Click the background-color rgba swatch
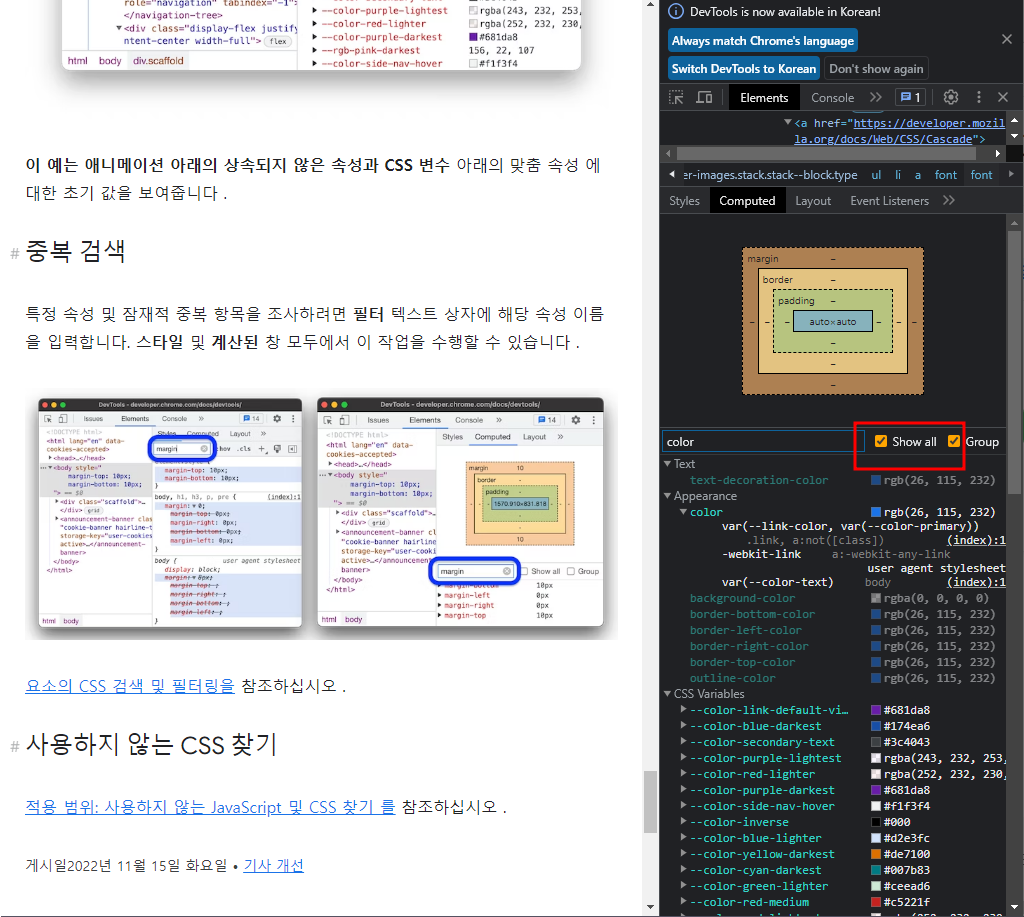The image size is (1024, 917). click(876, 598)
